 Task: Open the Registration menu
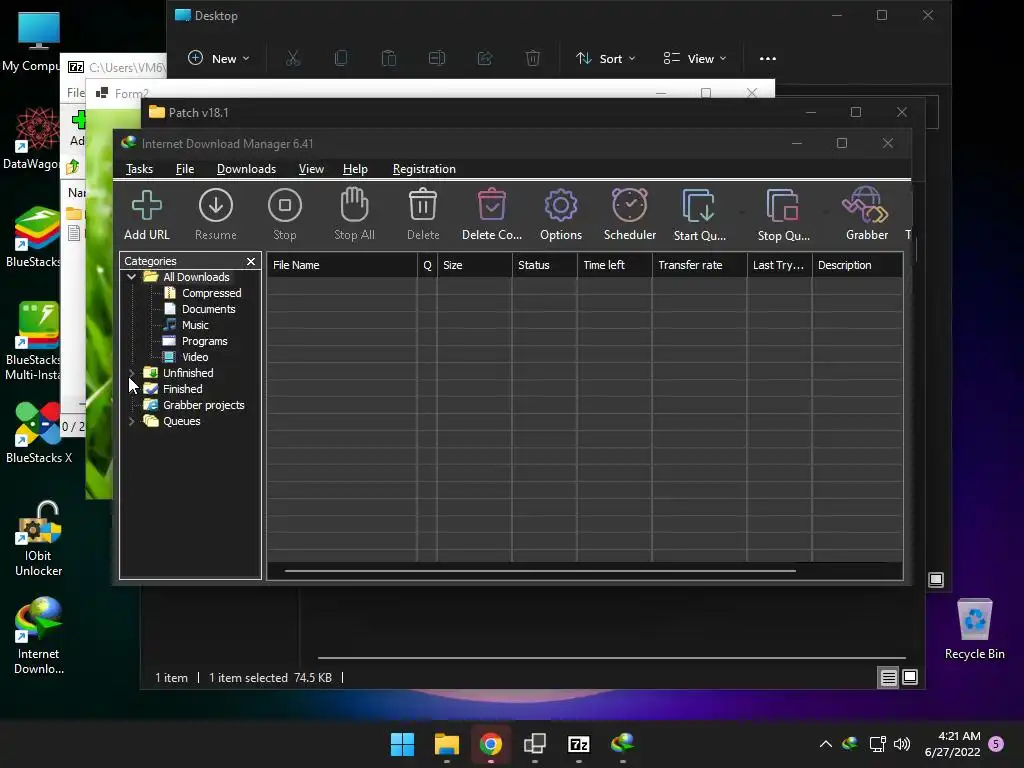point(424,169)
